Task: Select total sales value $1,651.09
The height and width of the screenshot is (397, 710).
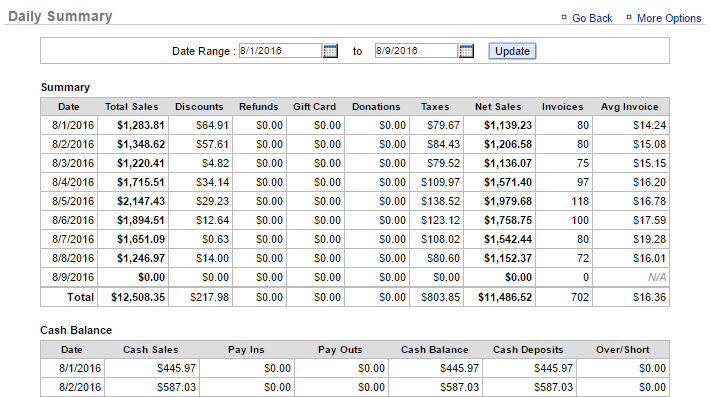Action: [x=141, y=239]
